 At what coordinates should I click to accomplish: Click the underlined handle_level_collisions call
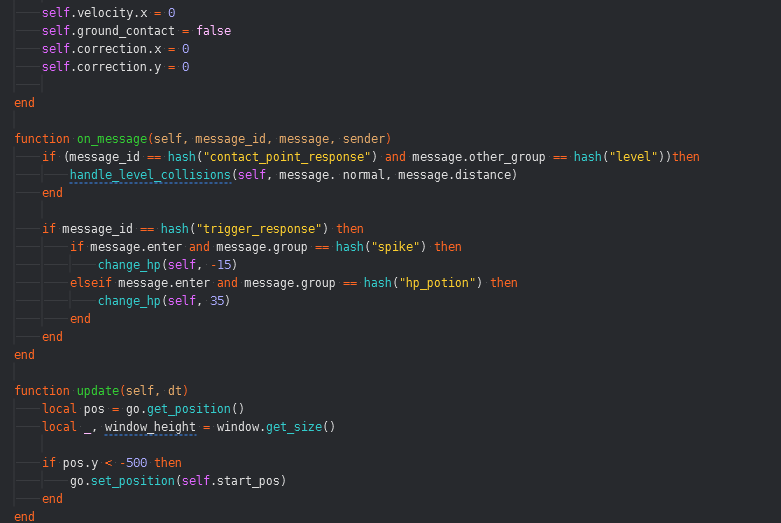150,175
